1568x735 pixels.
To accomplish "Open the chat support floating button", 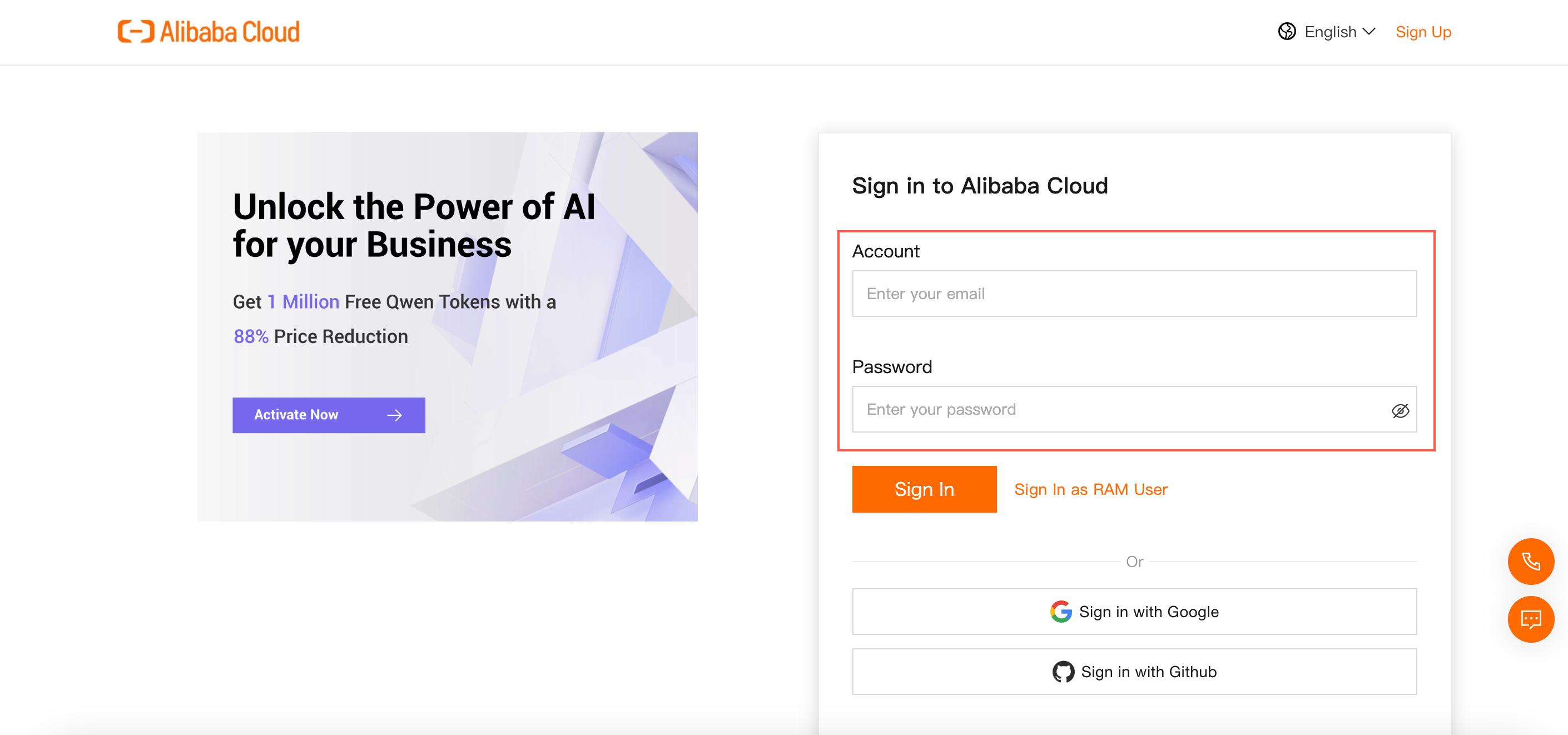I will pyautogui.click(x=1530, y=619).
